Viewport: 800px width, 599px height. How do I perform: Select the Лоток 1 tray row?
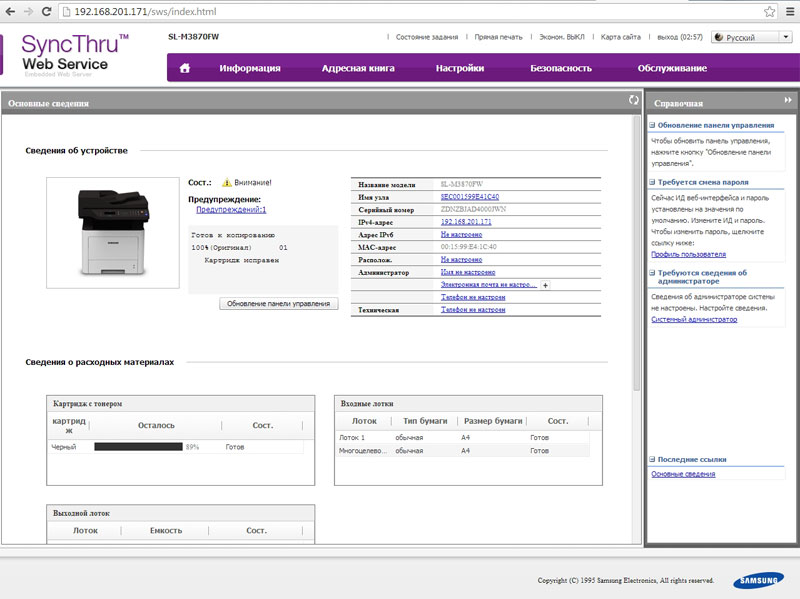[x=463, y=438]
